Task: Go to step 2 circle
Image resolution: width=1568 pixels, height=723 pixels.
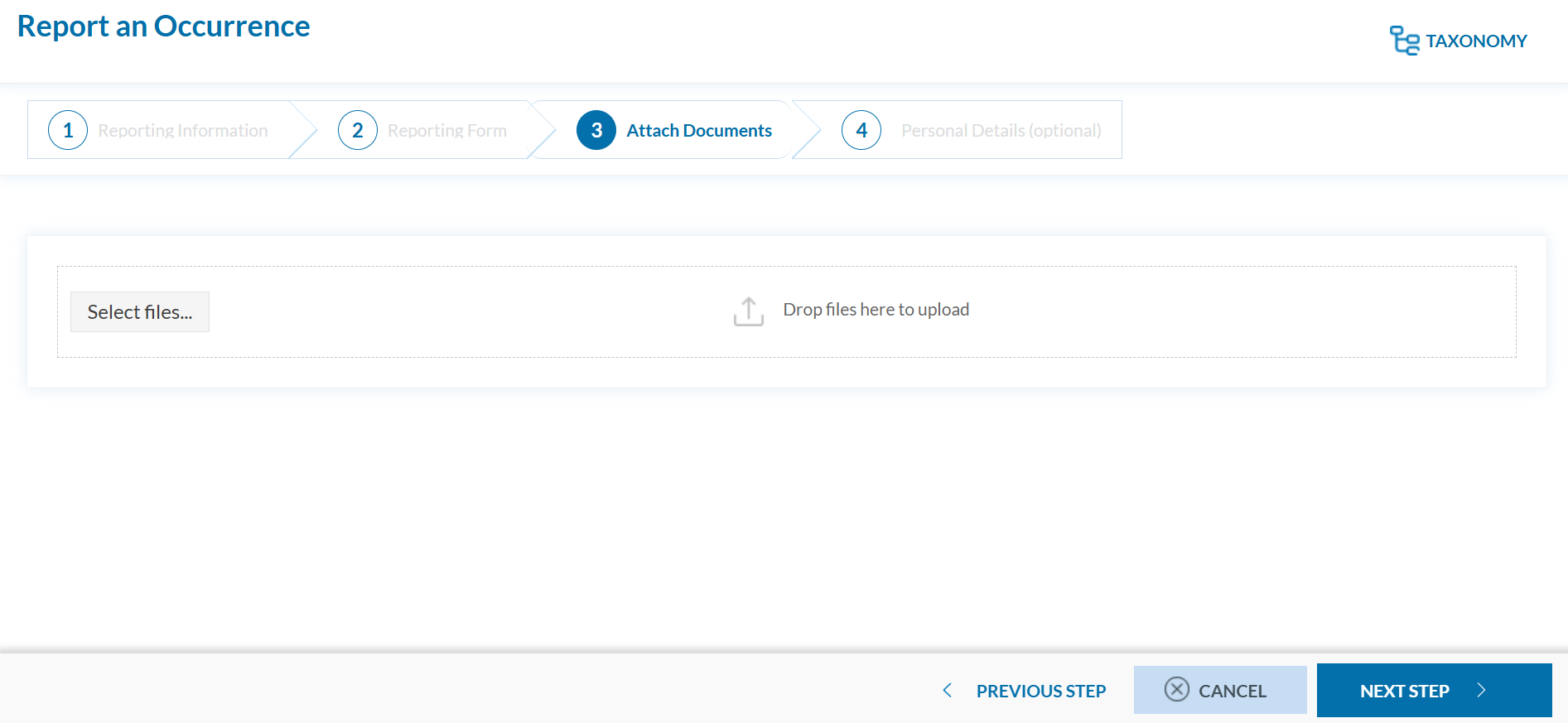Action: click(x=358, y=130)
